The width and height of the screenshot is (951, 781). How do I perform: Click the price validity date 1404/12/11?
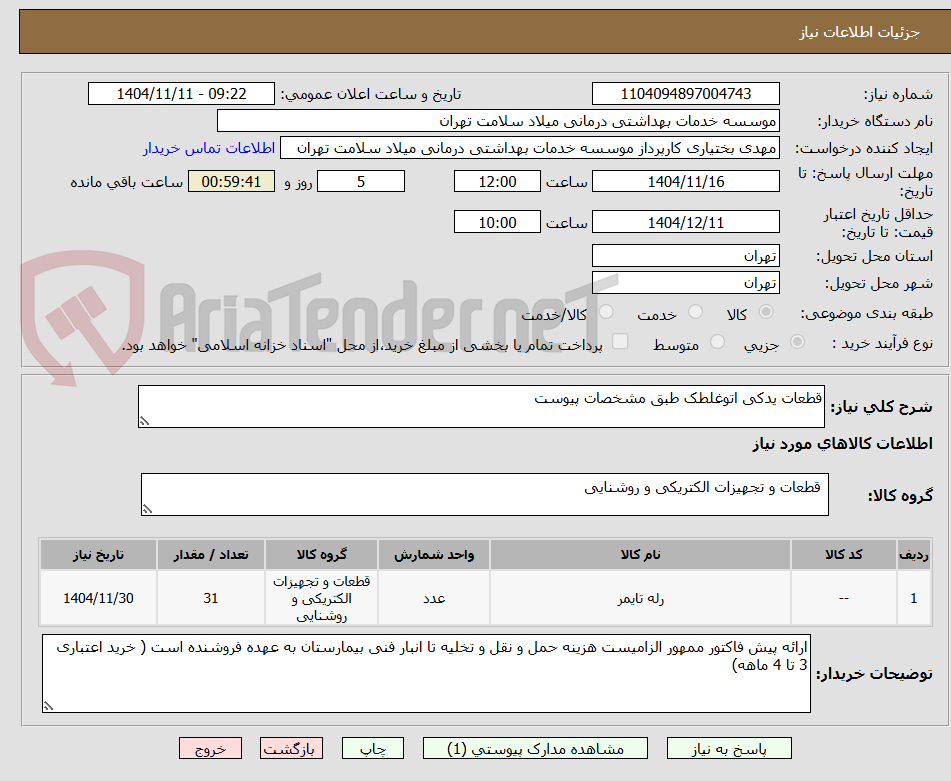tap(685, 222)
